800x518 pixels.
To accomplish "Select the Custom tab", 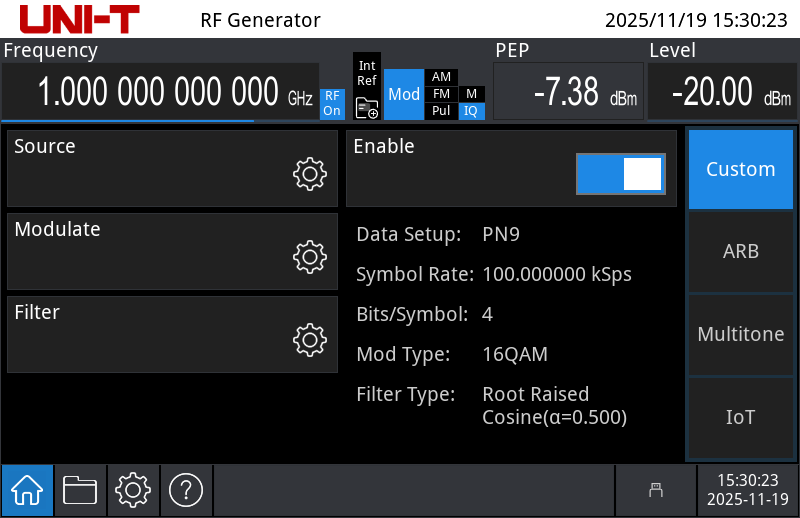I will tap(740, 169).
